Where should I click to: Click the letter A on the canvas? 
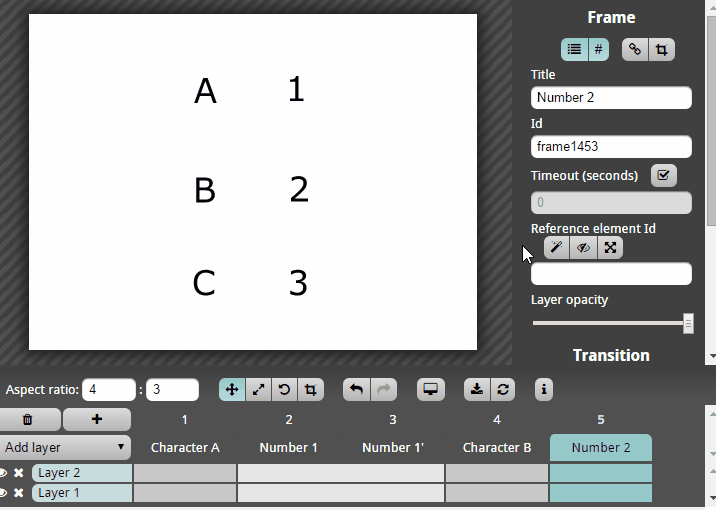tap(205, 91)
